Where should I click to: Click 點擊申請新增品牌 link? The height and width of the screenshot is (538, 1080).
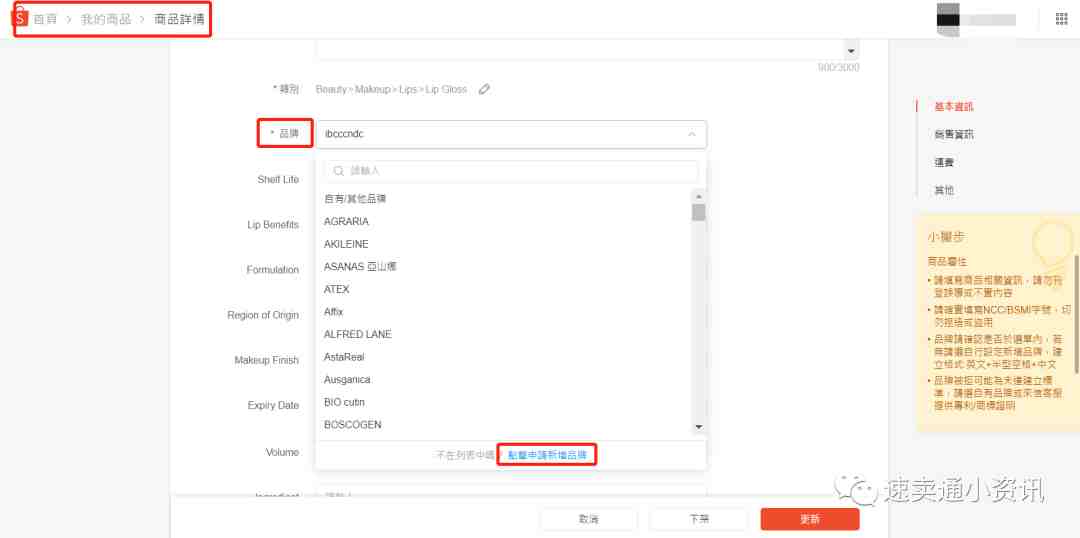548,455
